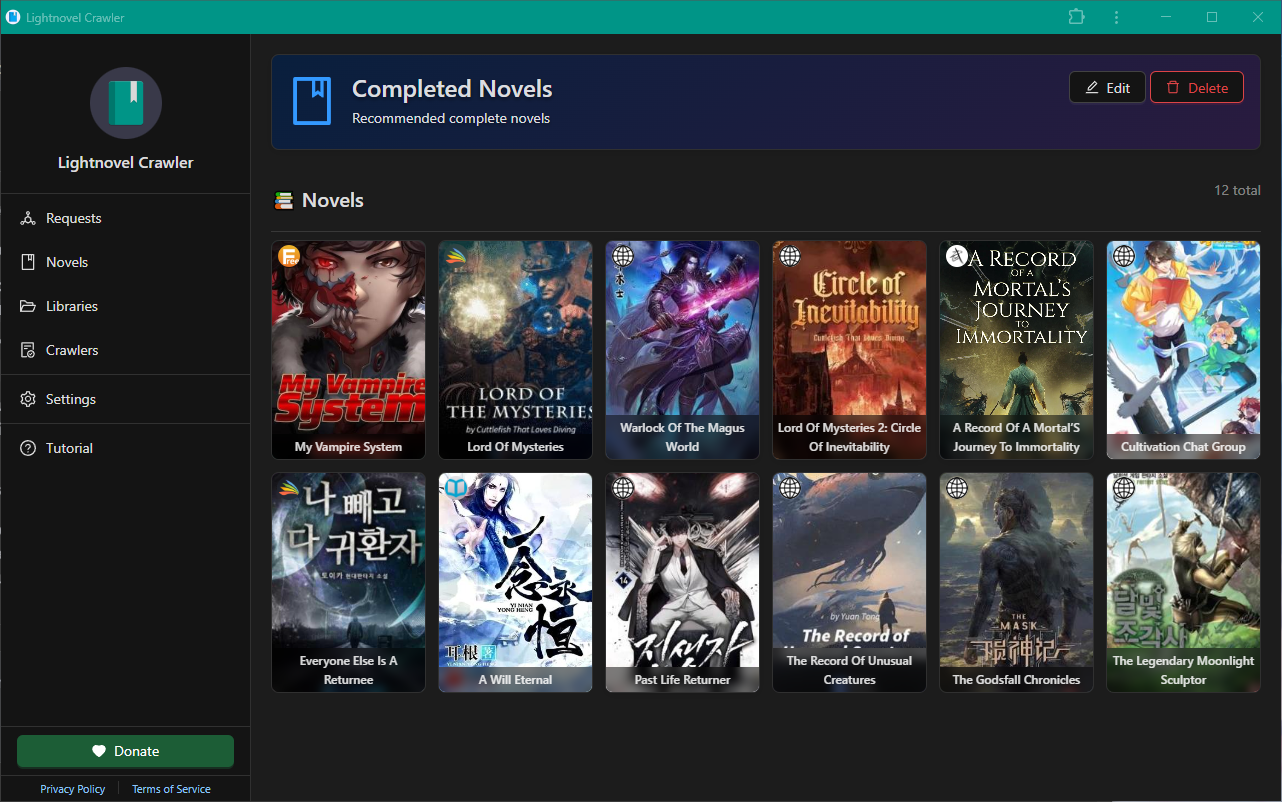Viewport: 1282px width, 802px height.
Task: Open the three-dot menu in title bar
Action: point(1116,17)
